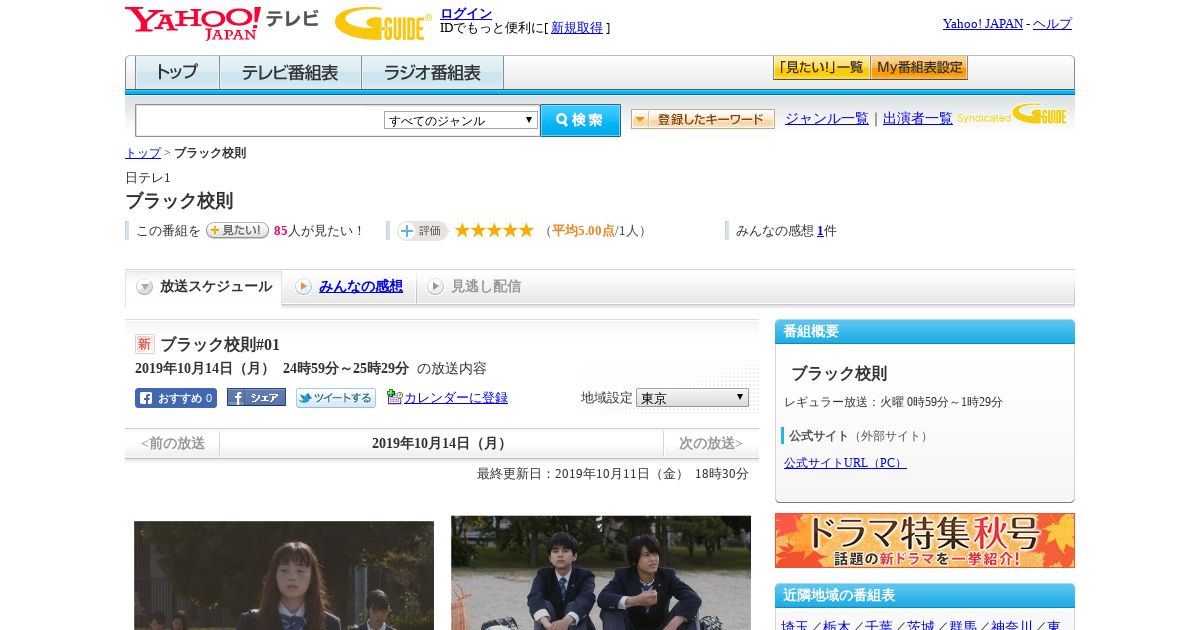Open the トップ navigation tab
This screenshot has height=630, width=1200.
tap(177, 73)
